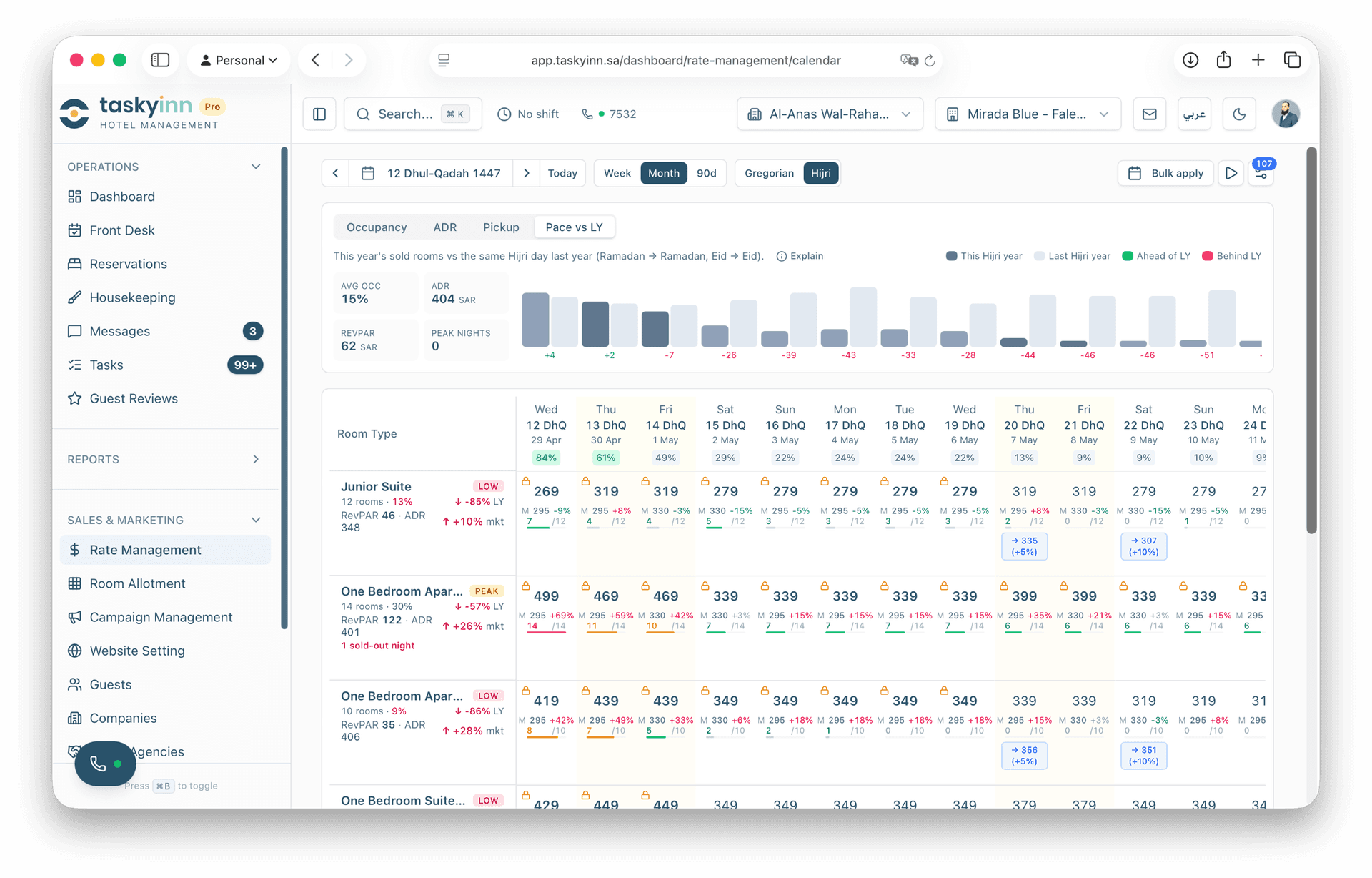The width and height of the screenshot is (1372, 878).
Task: Click the floating phone call button
Action: 105,764
